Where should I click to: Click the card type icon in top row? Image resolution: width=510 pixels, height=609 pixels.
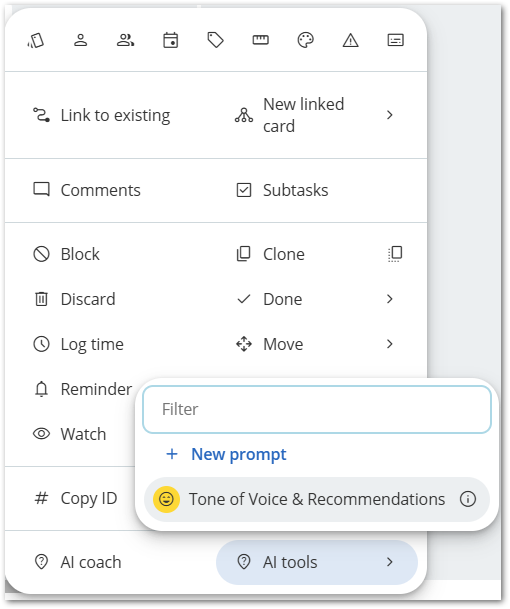pos(36,40)
